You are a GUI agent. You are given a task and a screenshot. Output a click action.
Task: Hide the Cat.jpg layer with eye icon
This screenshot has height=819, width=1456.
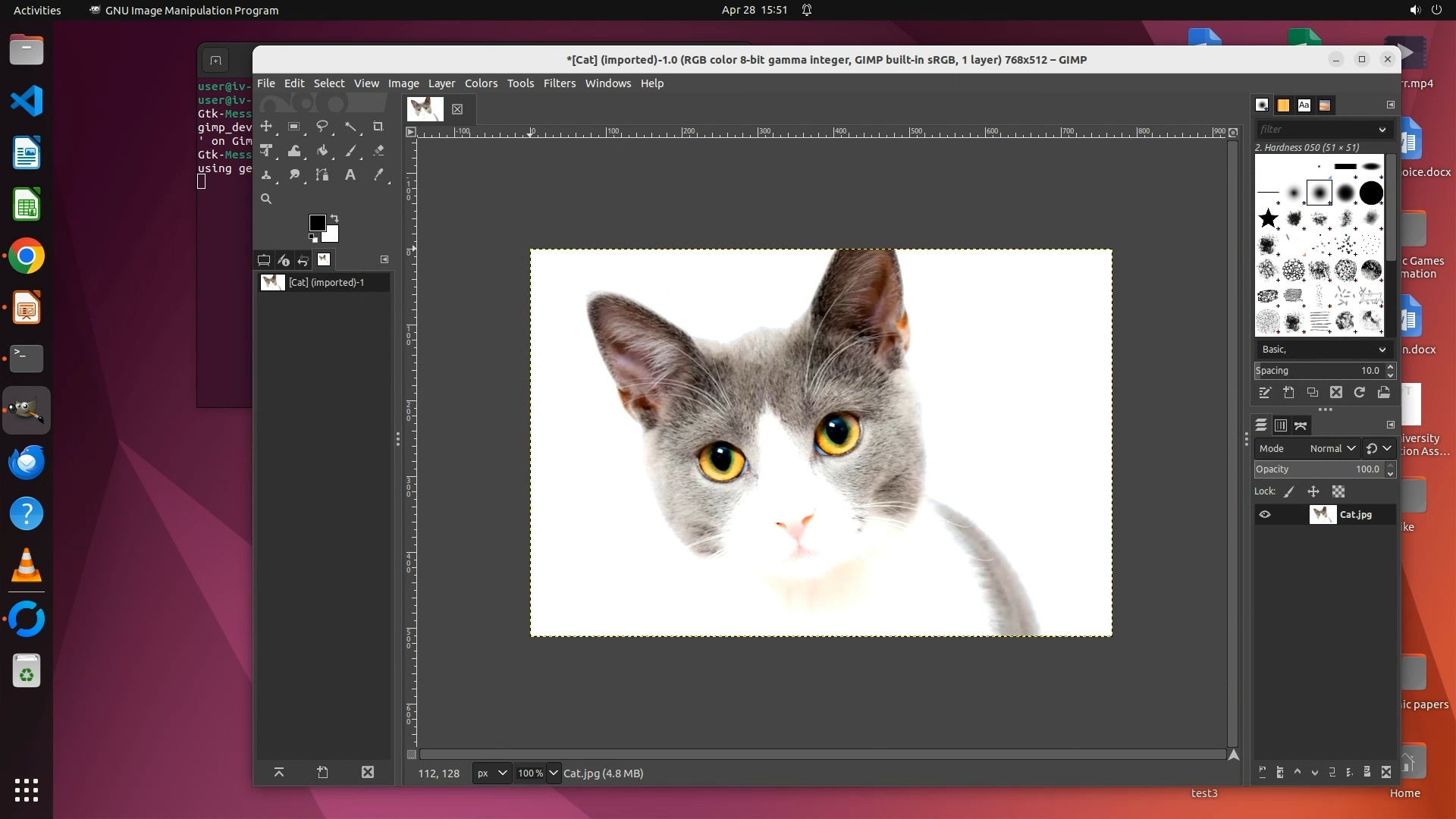pos(1265,515)
